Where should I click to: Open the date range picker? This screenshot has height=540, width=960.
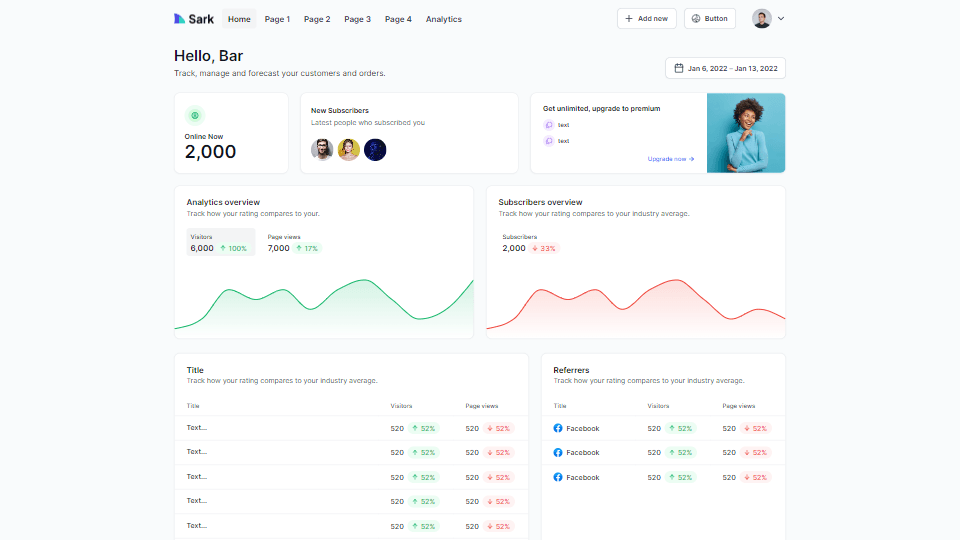725,68
